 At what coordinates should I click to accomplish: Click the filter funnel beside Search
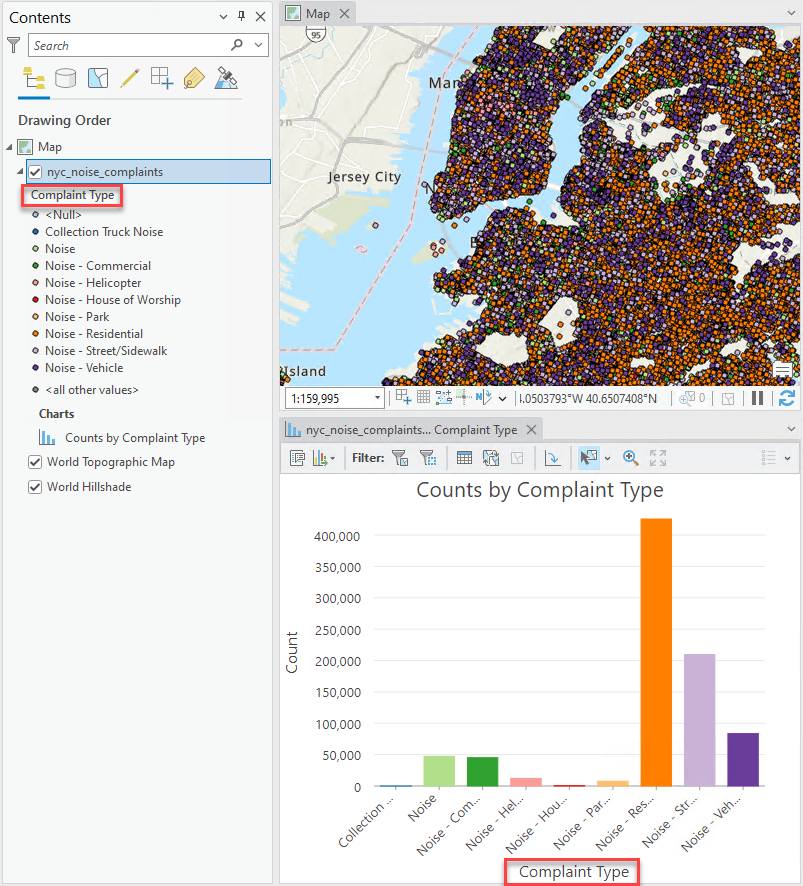point(14,45)
